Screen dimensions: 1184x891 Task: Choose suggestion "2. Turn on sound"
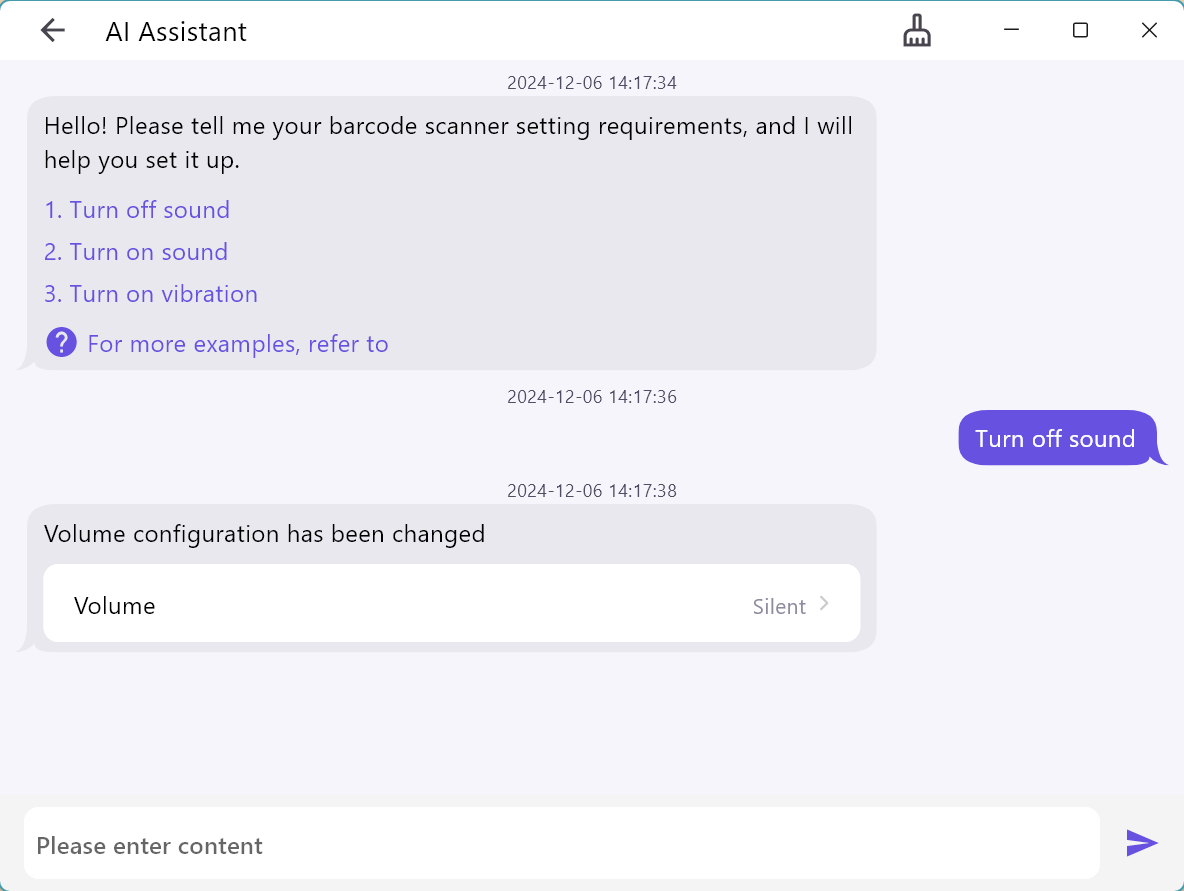click(136, 252)
